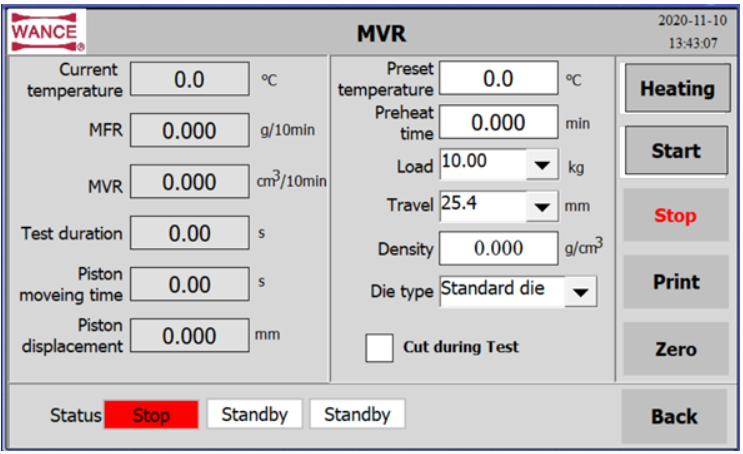
Task: Enable the Cut during Test checkbox
Action: tap(380, 348)
